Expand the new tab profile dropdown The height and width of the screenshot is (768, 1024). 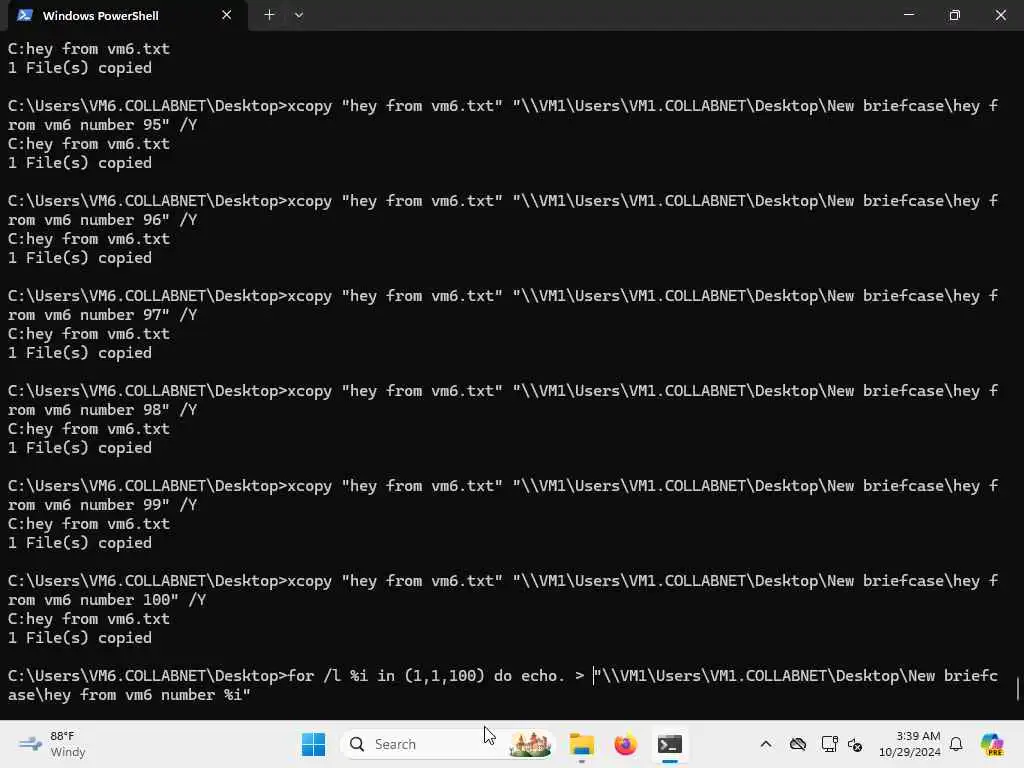[x=298, y=15]
